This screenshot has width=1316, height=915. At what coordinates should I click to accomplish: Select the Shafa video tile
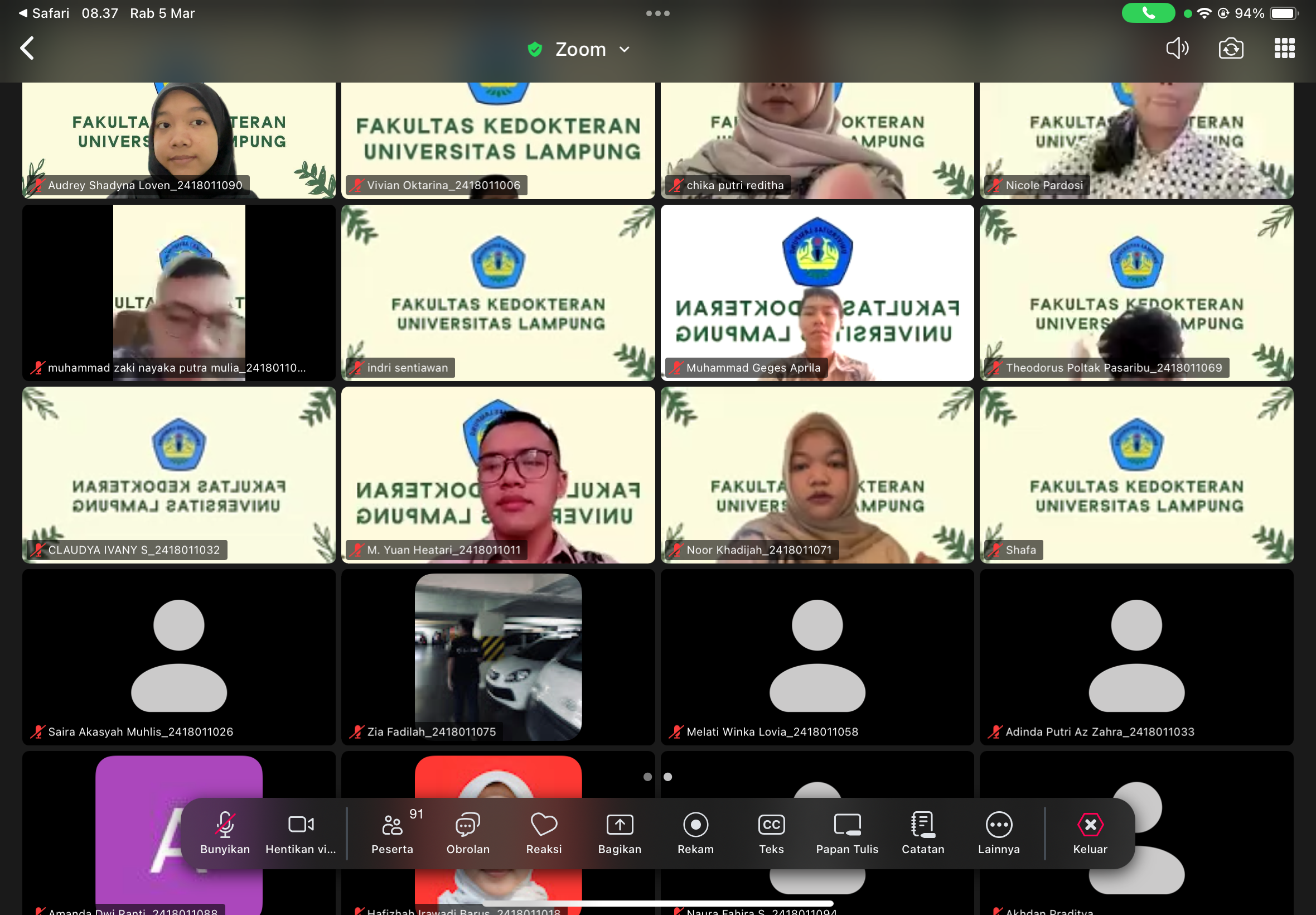click(1136, 475)
